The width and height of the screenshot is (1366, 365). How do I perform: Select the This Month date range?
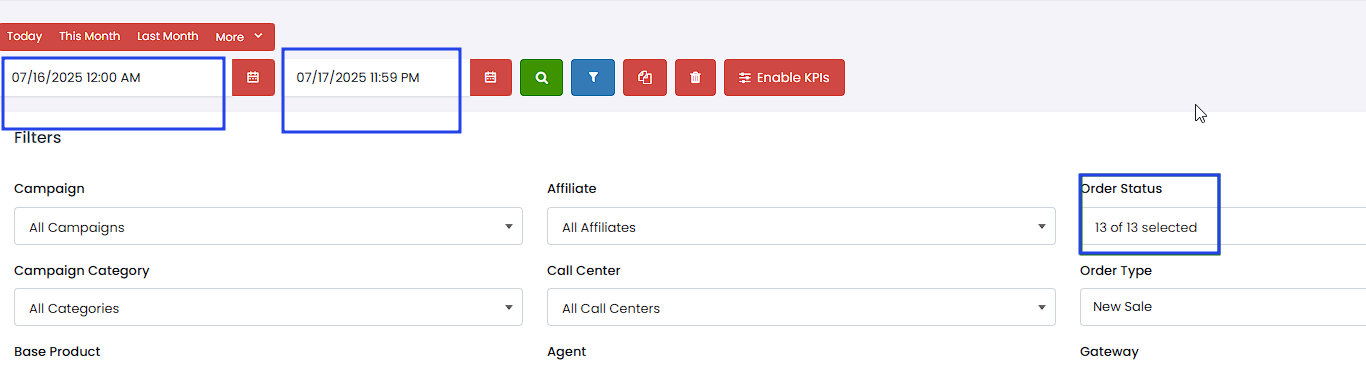89,36
